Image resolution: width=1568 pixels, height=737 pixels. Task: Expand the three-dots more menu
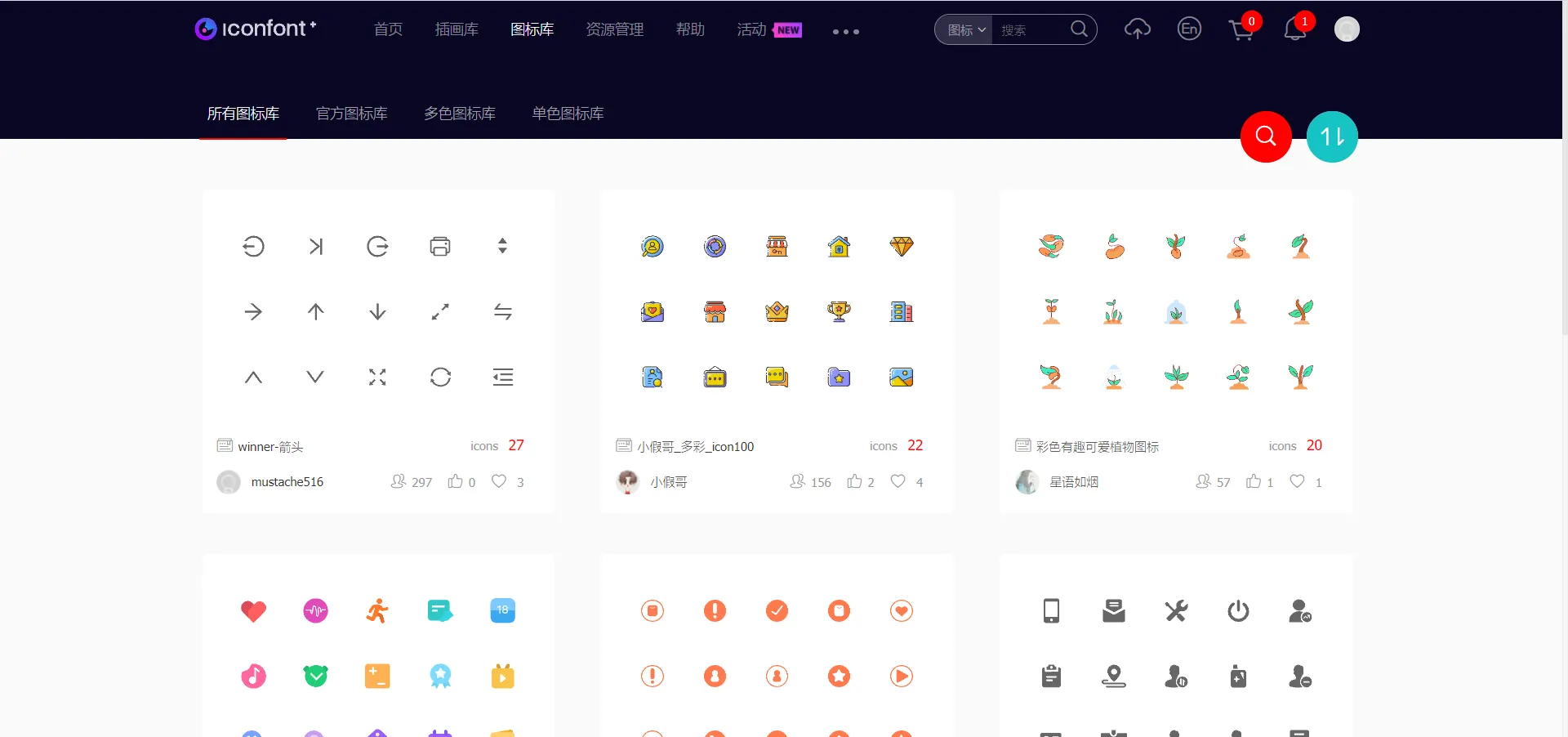click(x=845, y=32)
